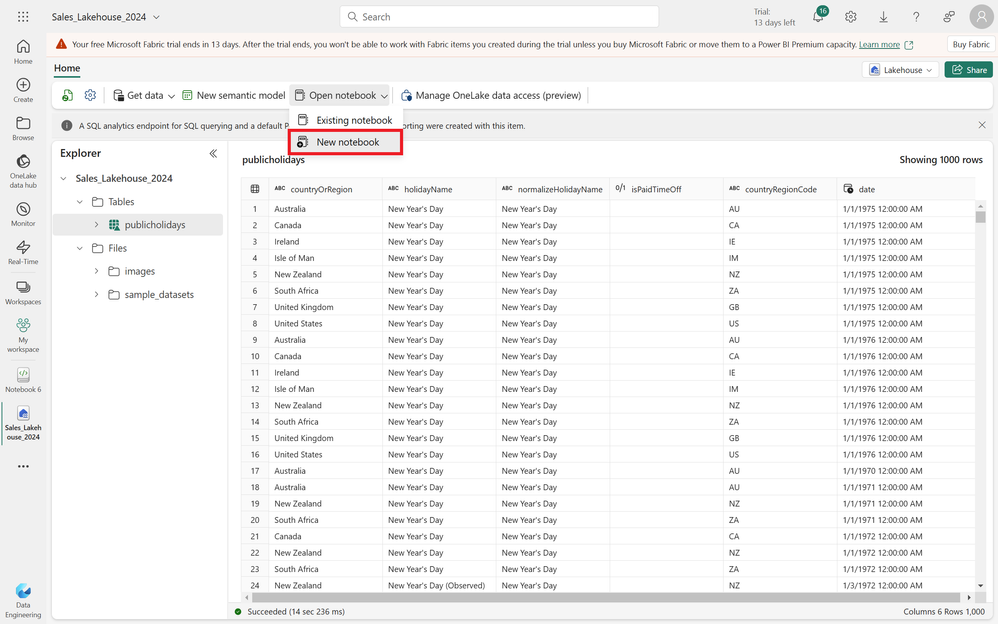Click the GB code cell in row 7

780,307
